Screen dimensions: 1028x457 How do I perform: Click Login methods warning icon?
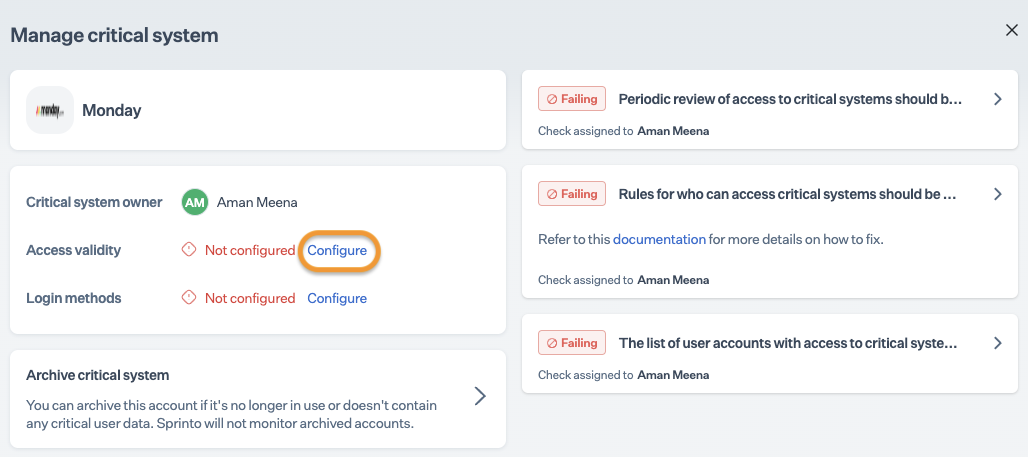188,298
